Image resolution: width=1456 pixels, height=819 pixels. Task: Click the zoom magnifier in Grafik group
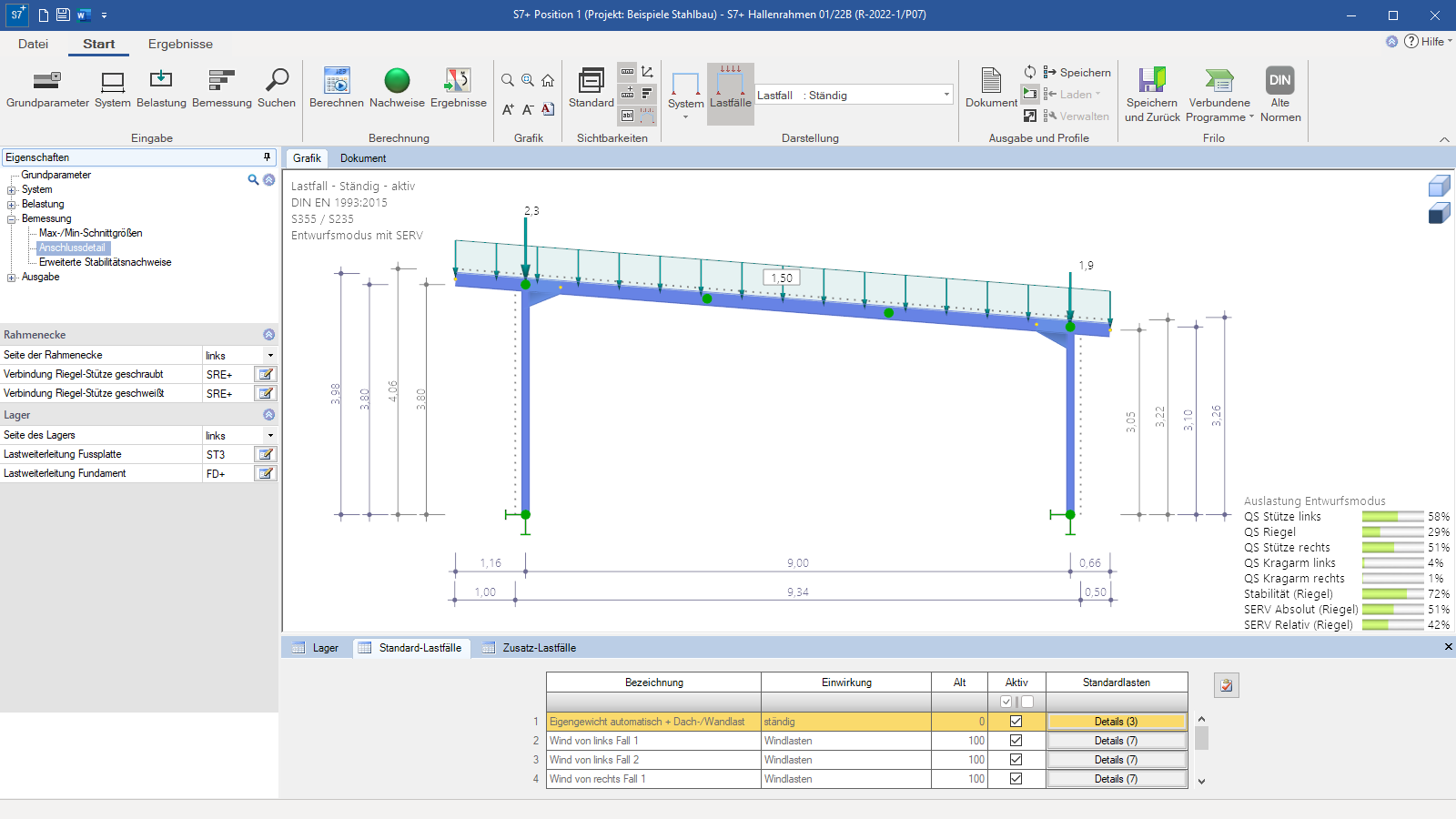tap(508, 80)
